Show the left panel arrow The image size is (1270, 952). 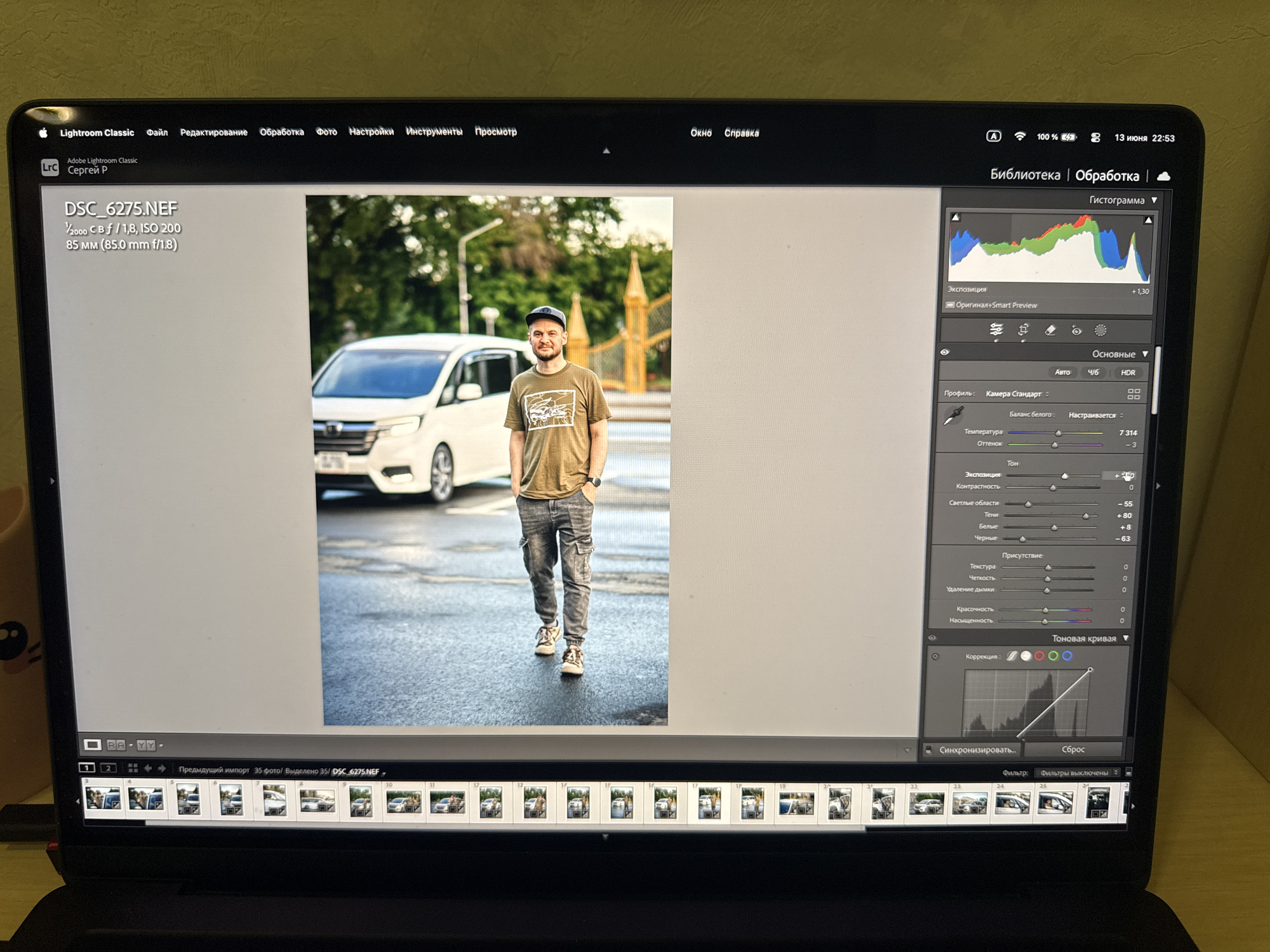tap(53, 481)
